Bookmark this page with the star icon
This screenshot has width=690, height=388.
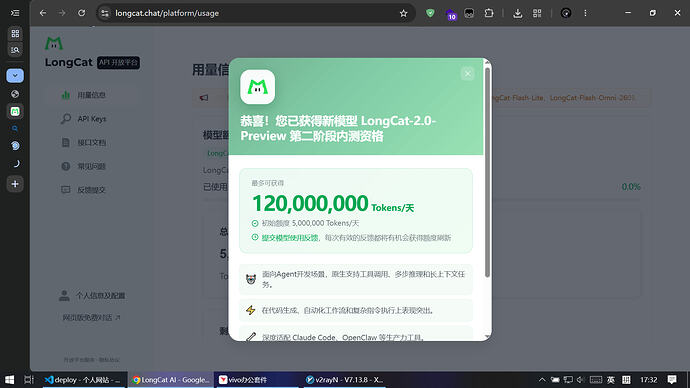pyautogui.click(x=404, y=13)
